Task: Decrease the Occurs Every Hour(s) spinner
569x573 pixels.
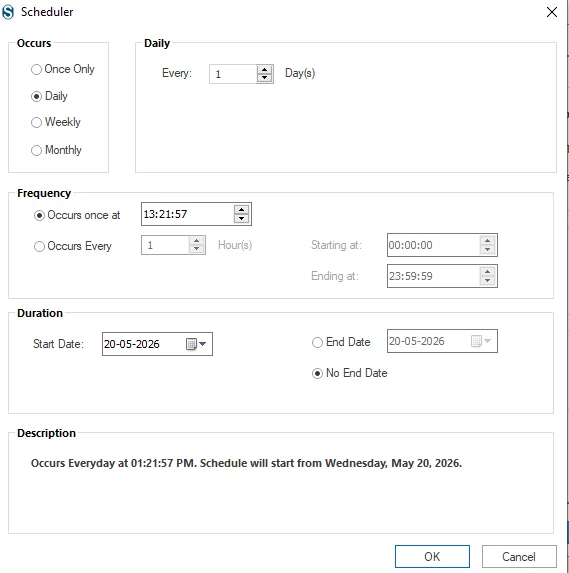Action: pos(197,249)
